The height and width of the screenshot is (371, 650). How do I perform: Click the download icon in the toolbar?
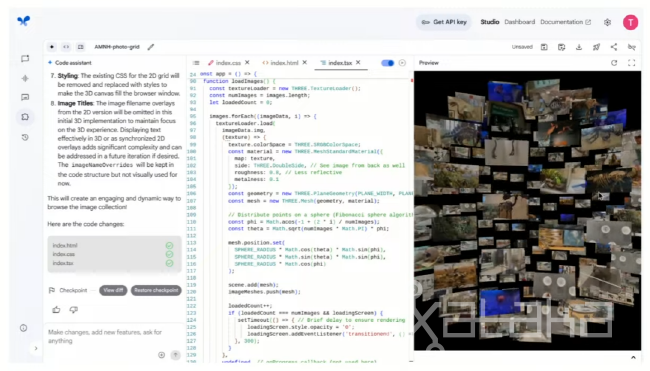[x=579, y=47]
